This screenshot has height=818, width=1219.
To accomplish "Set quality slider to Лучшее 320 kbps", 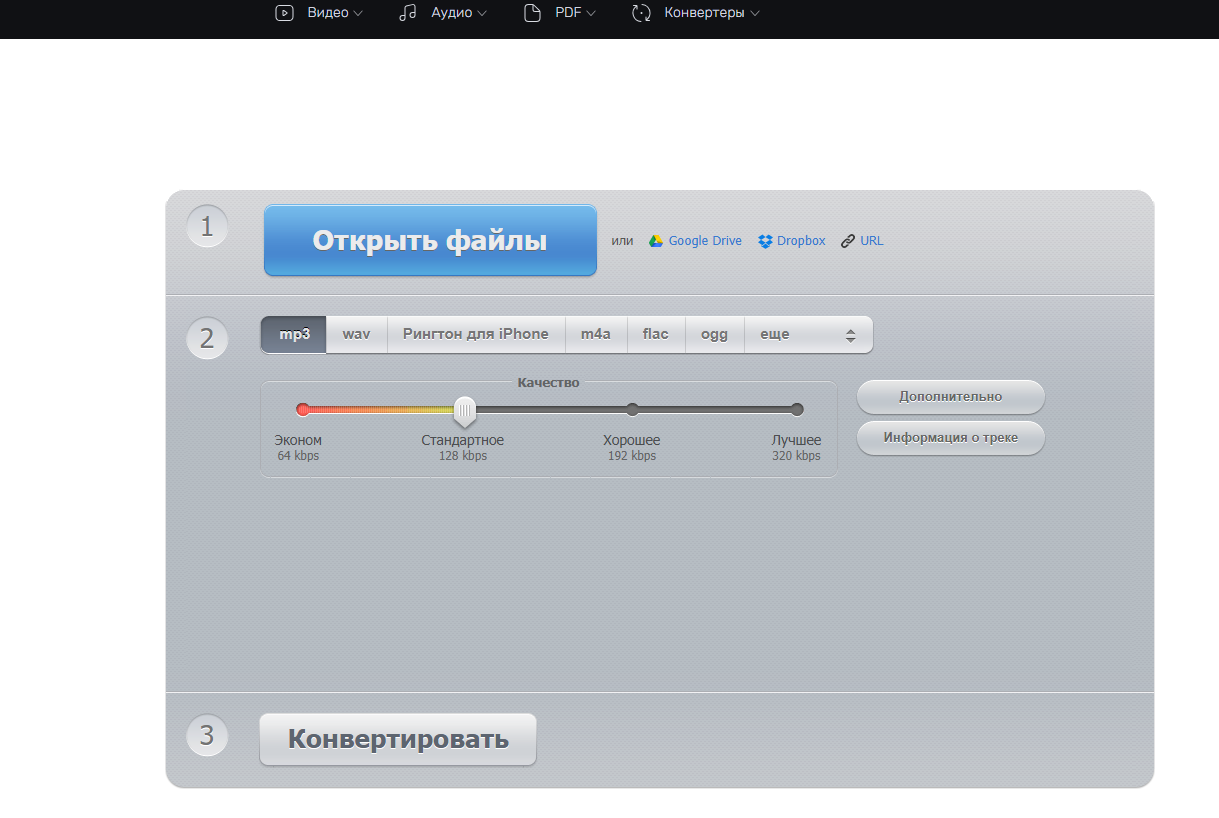I will coord(797,409).
